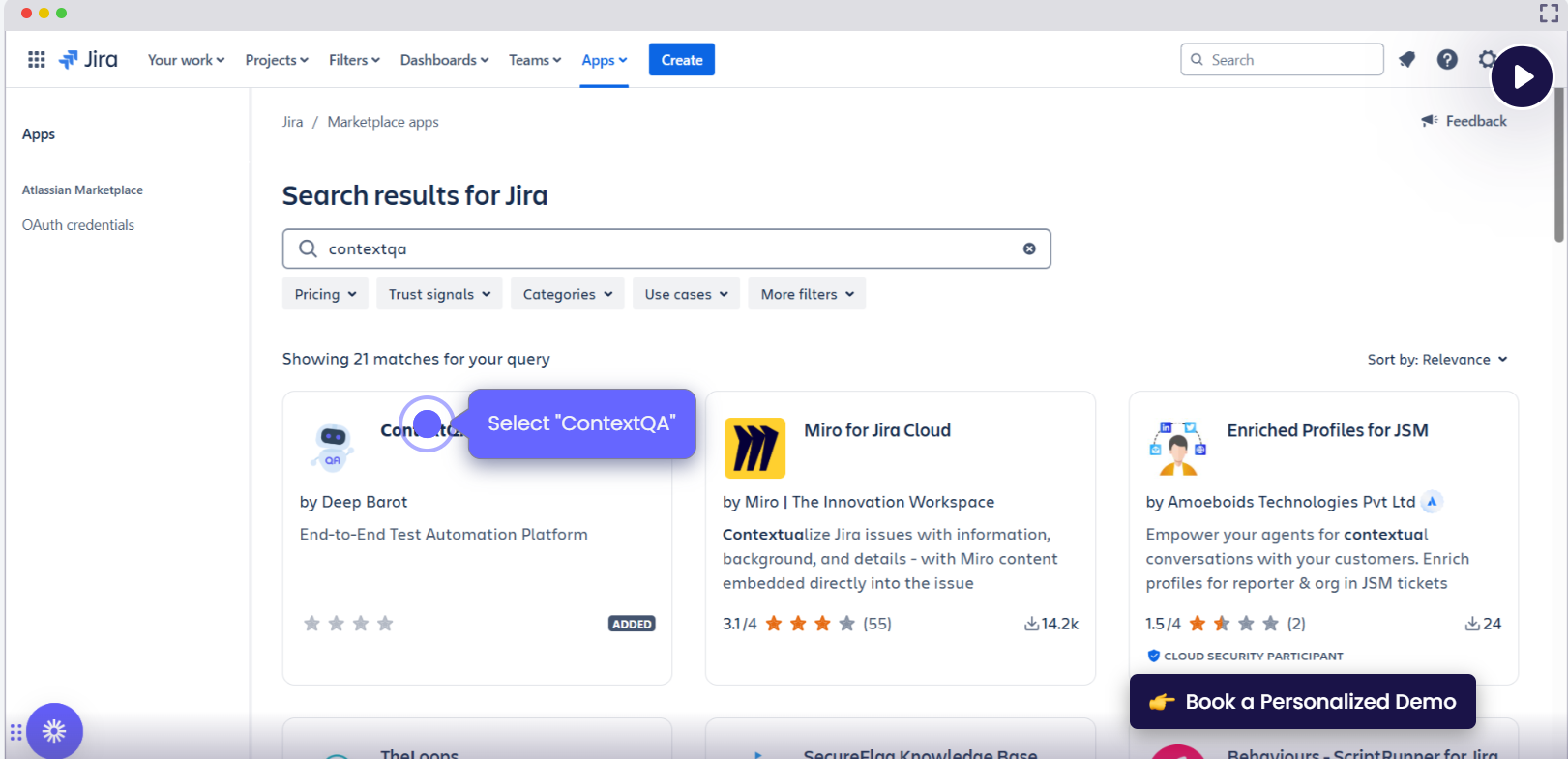Click the blue Create button

coord(681,60)
